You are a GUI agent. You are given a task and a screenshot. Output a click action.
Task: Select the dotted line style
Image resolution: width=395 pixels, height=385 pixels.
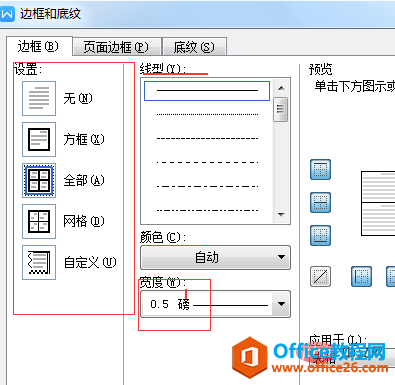click(x=207, y=114)
